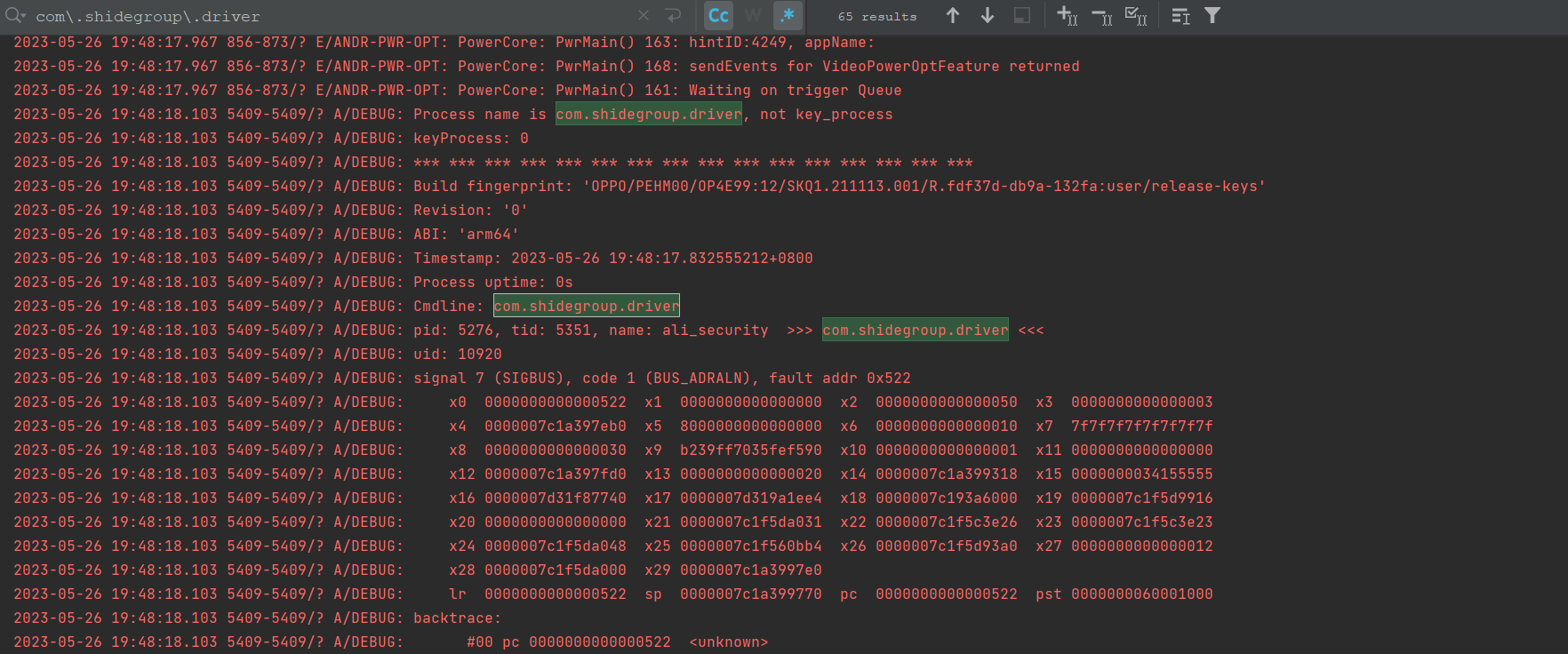Open search history via magnifier icon

tap(16, 16)
